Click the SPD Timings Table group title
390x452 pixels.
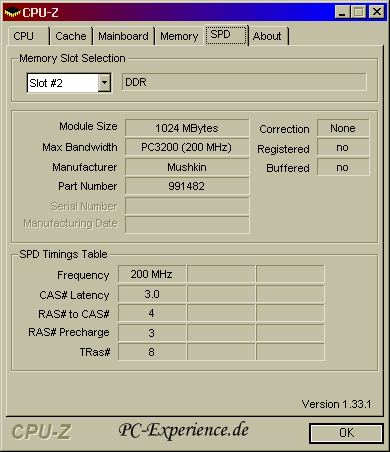pyautogui.click(x=63, y=254)
